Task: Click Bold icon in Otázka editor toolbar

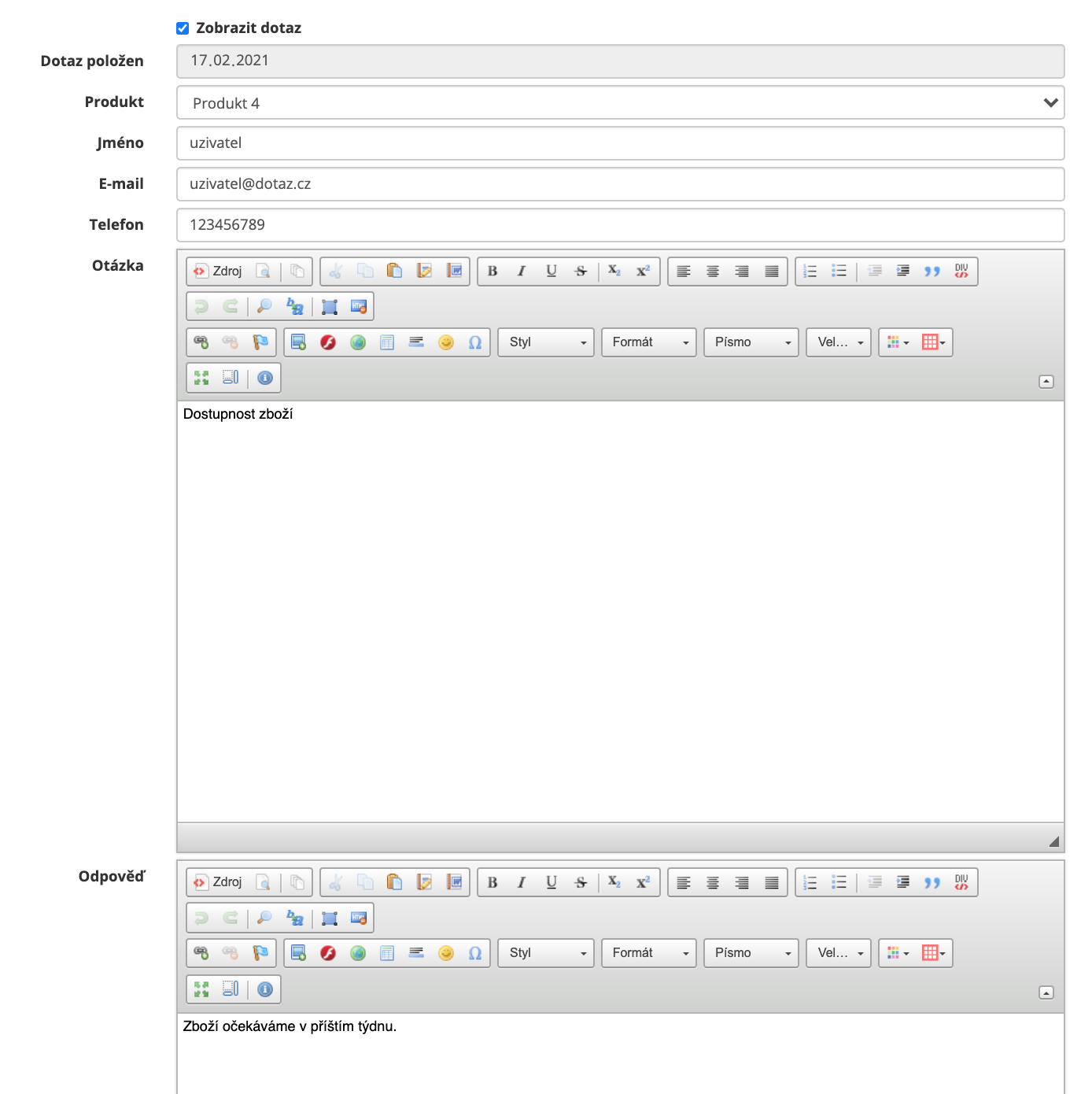Action: [493, 272]
